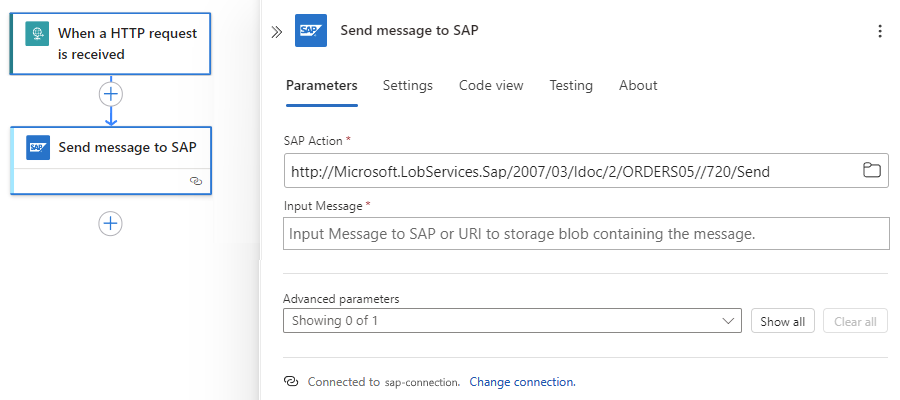
Task: Select the Parameters tab
Action: 321,86
